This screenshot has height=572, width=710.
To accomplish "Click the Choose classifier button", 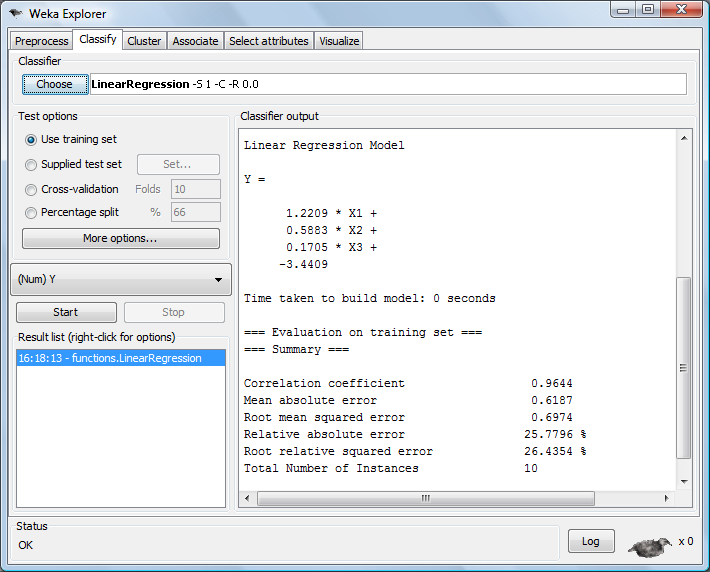I will 55,84.
